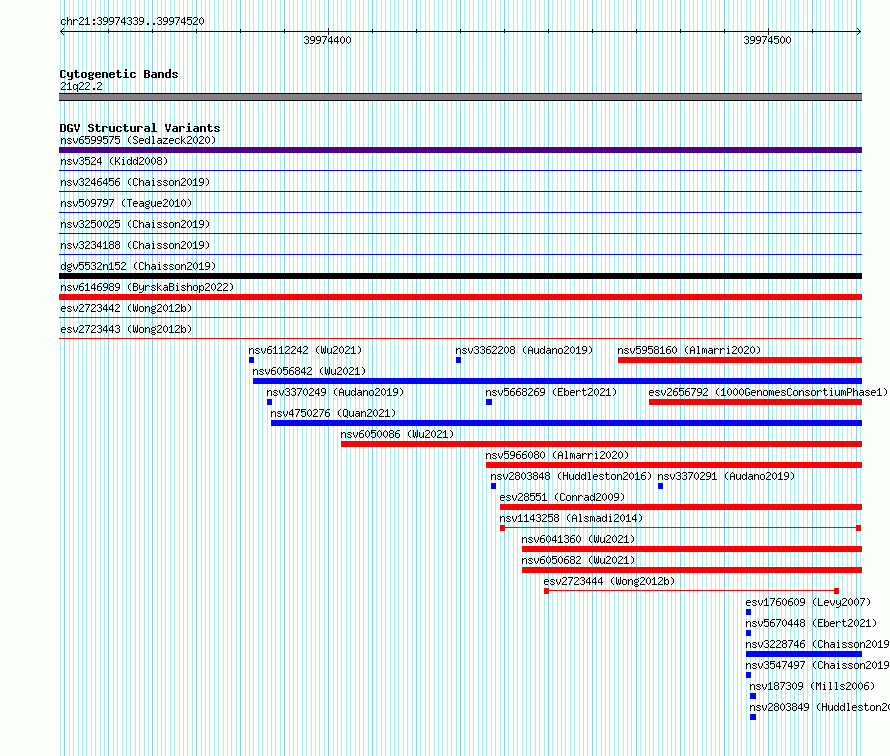The height and width of the screenshot is (756, 890).
Task: Click the blue nsv2803848 marker square
Action: coord(493,486)
